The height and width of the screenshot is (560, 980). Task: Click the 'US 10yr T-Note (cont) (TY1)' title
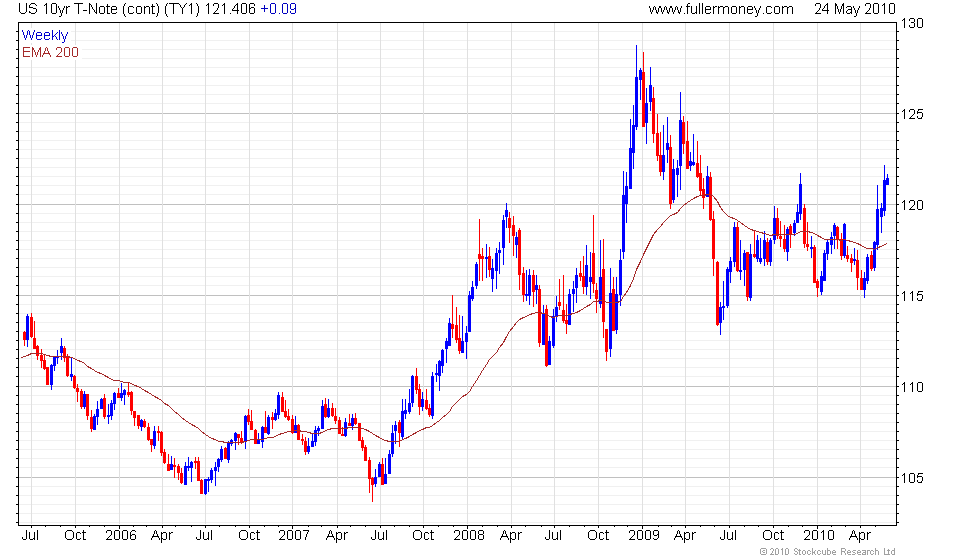point(109,9)
